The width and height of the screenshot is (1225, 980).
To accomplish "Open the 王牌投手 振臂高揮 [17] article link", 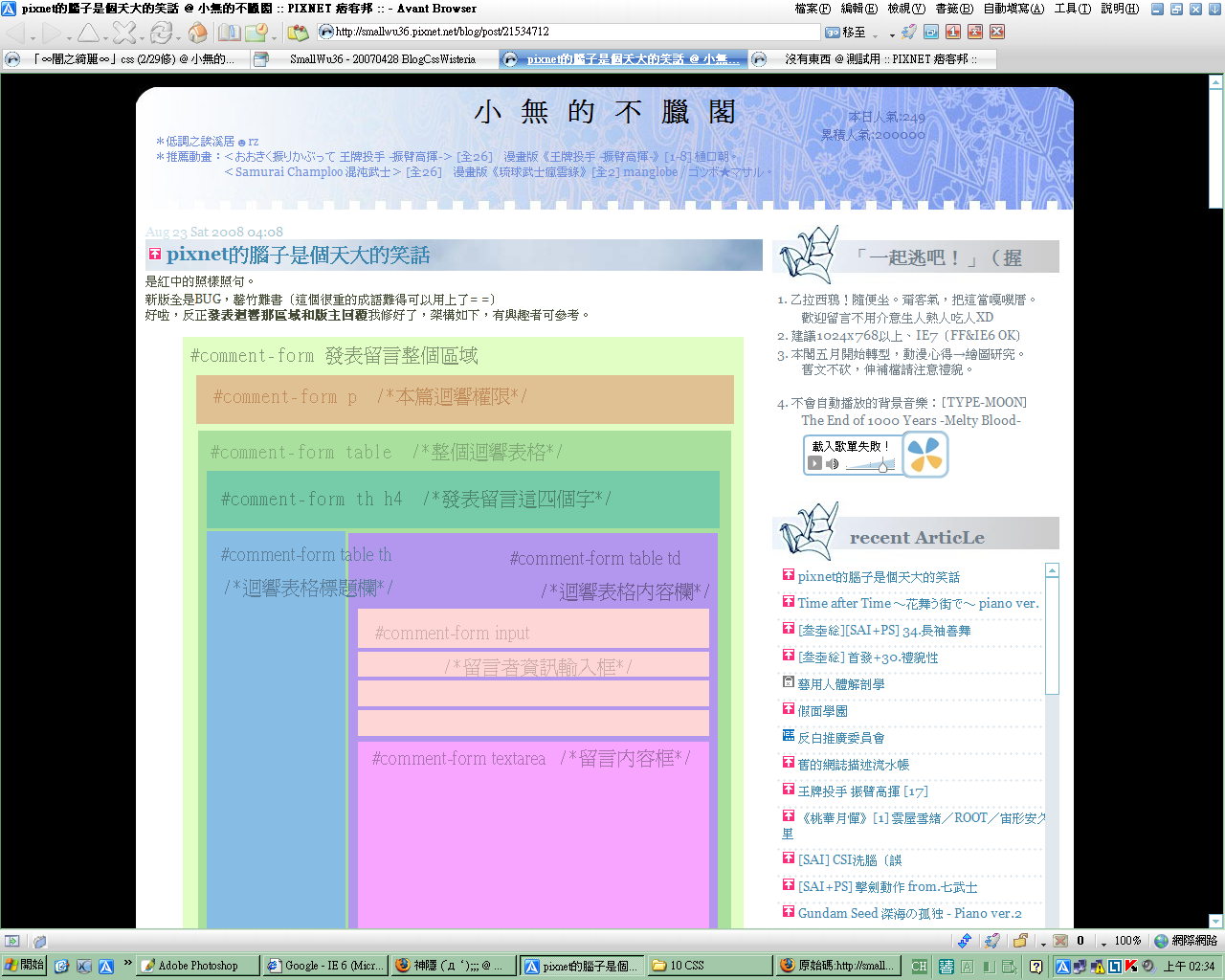I will click(862, 791).
